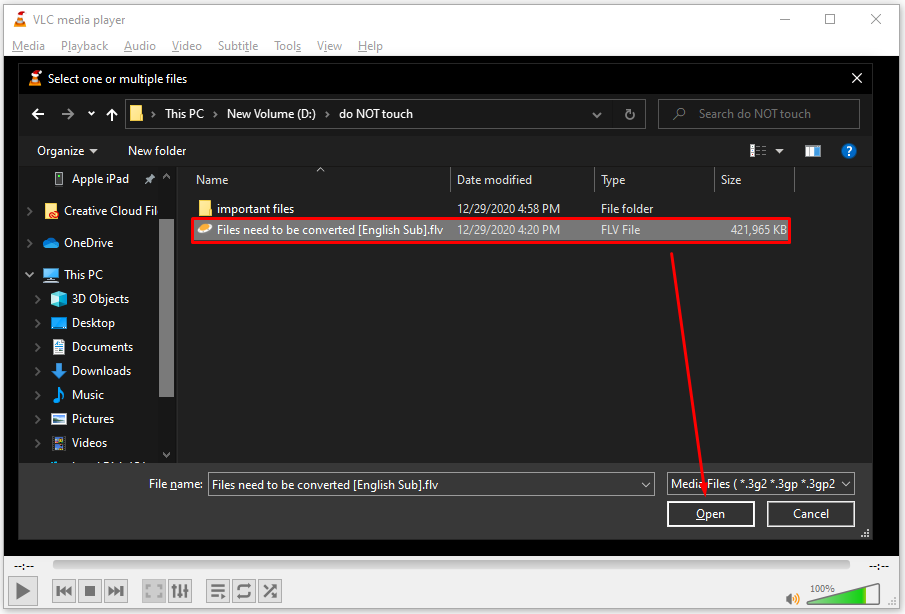Show extended settings equalizer icon

(179, 591)
